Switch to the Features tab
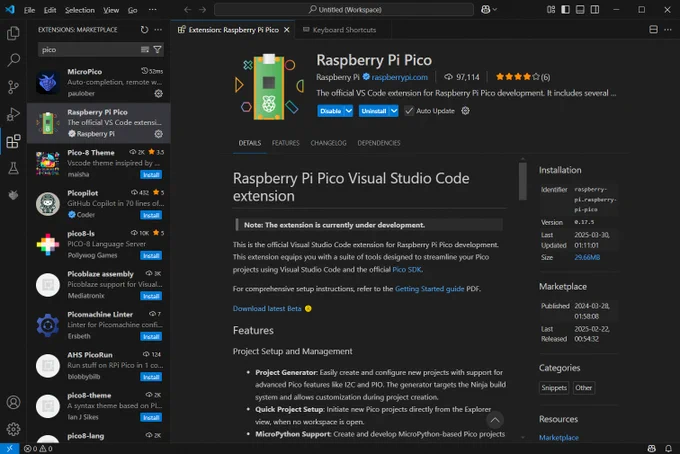The height and width of the screenshot is (454, 680). [285, 143]
